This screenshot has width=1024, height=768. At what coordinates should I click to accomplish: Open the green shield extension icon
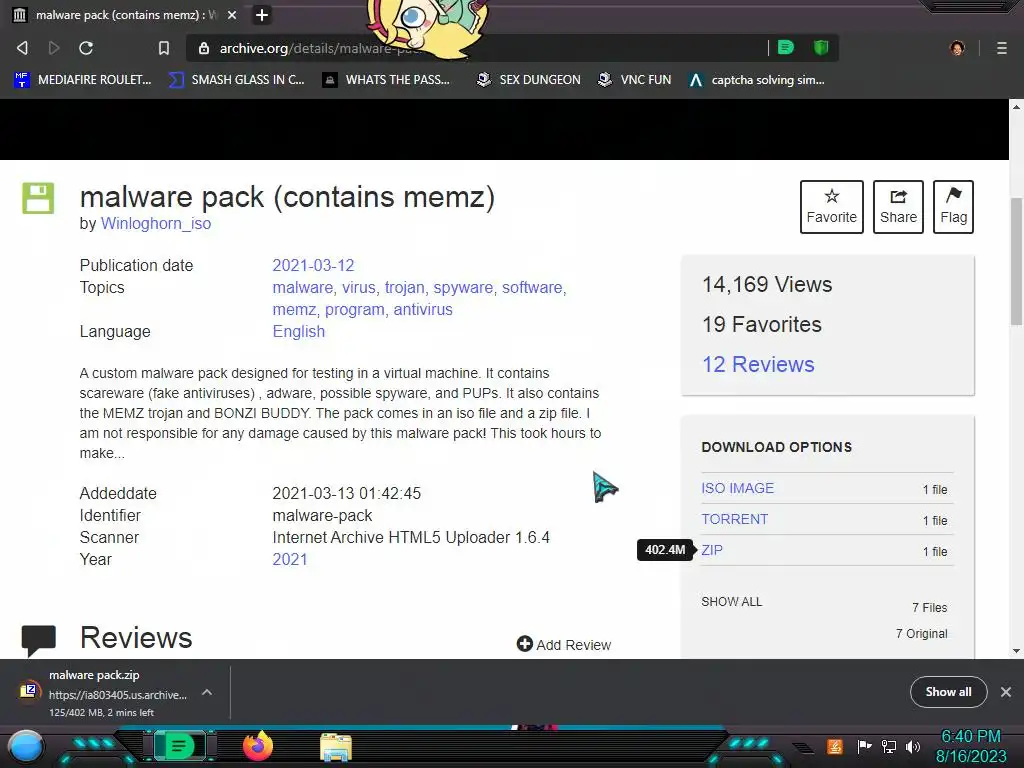821,48
